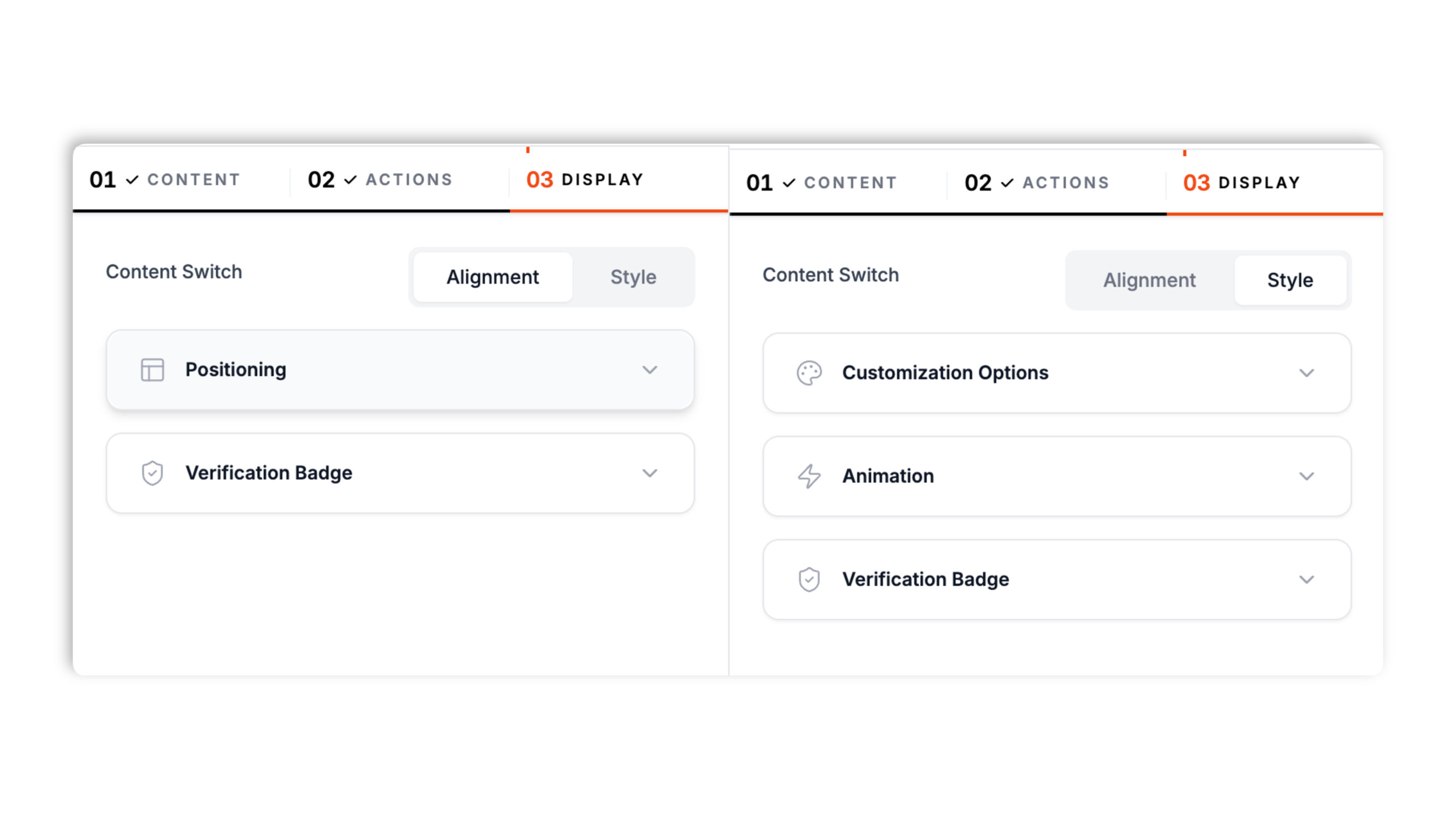Click the checkmark next to 02 in right panel
Image resolution: width=1456 pixels, height=819 pixels.
1007,183
